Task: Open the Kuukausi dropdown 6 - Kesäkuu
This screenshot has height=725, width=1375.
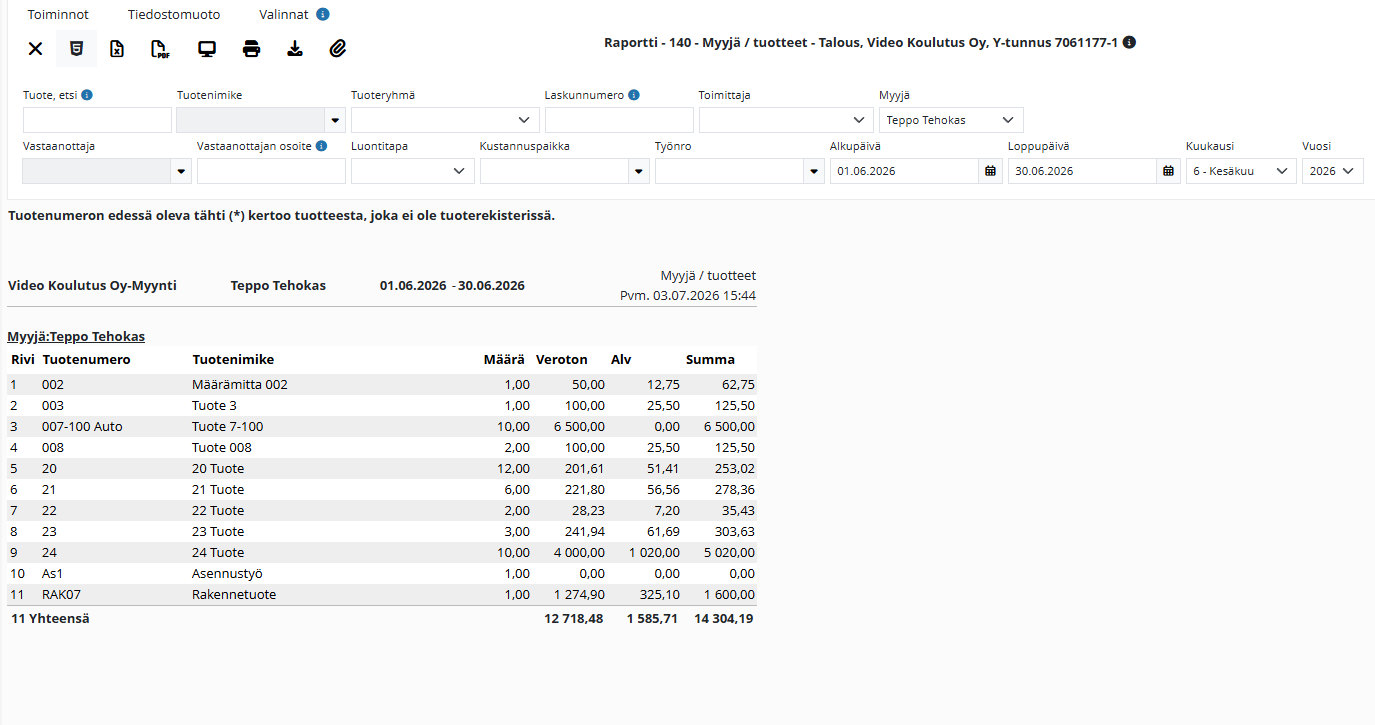Action: 1241,171
